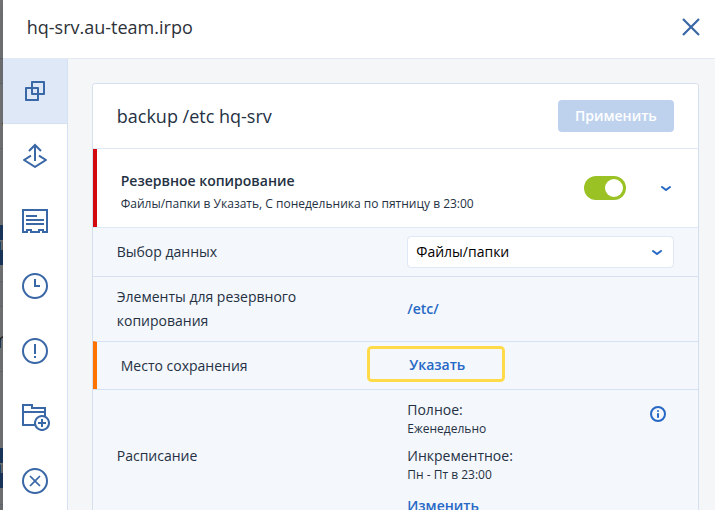The image size is (715, 510).
Task: Click the dropdown arrow in Выбор данных
Action: pyautogui.click(x=657, y=252)
